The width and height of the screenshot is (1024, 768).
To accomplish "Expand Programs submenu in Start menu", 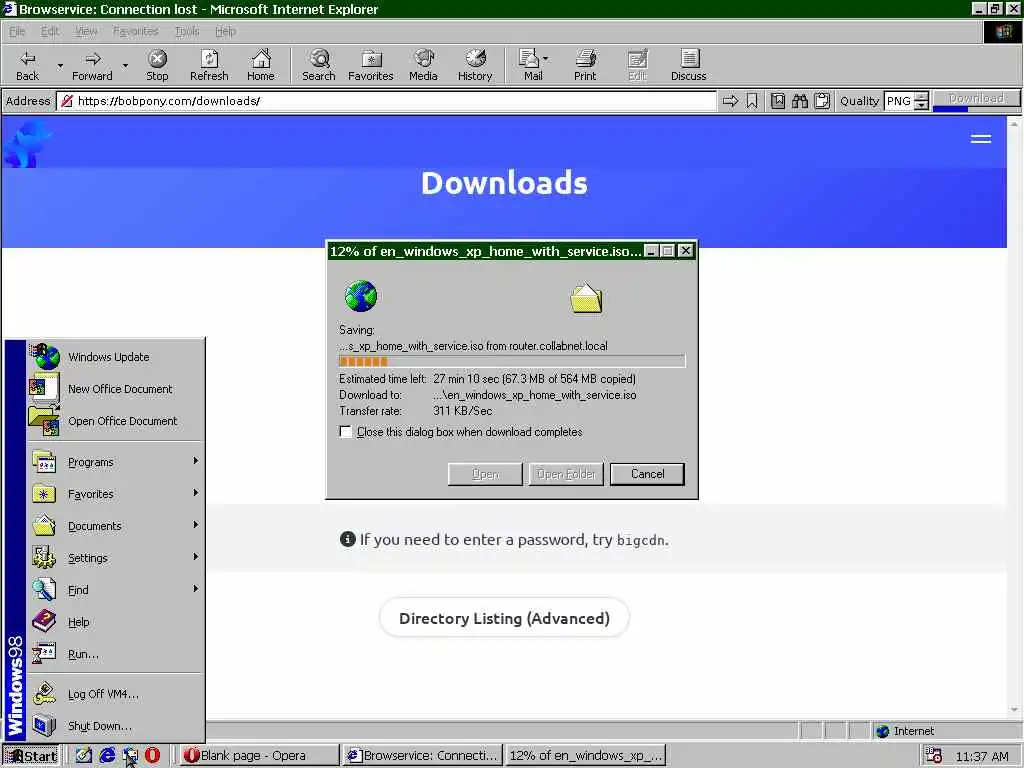I will (x=115, y=462).
